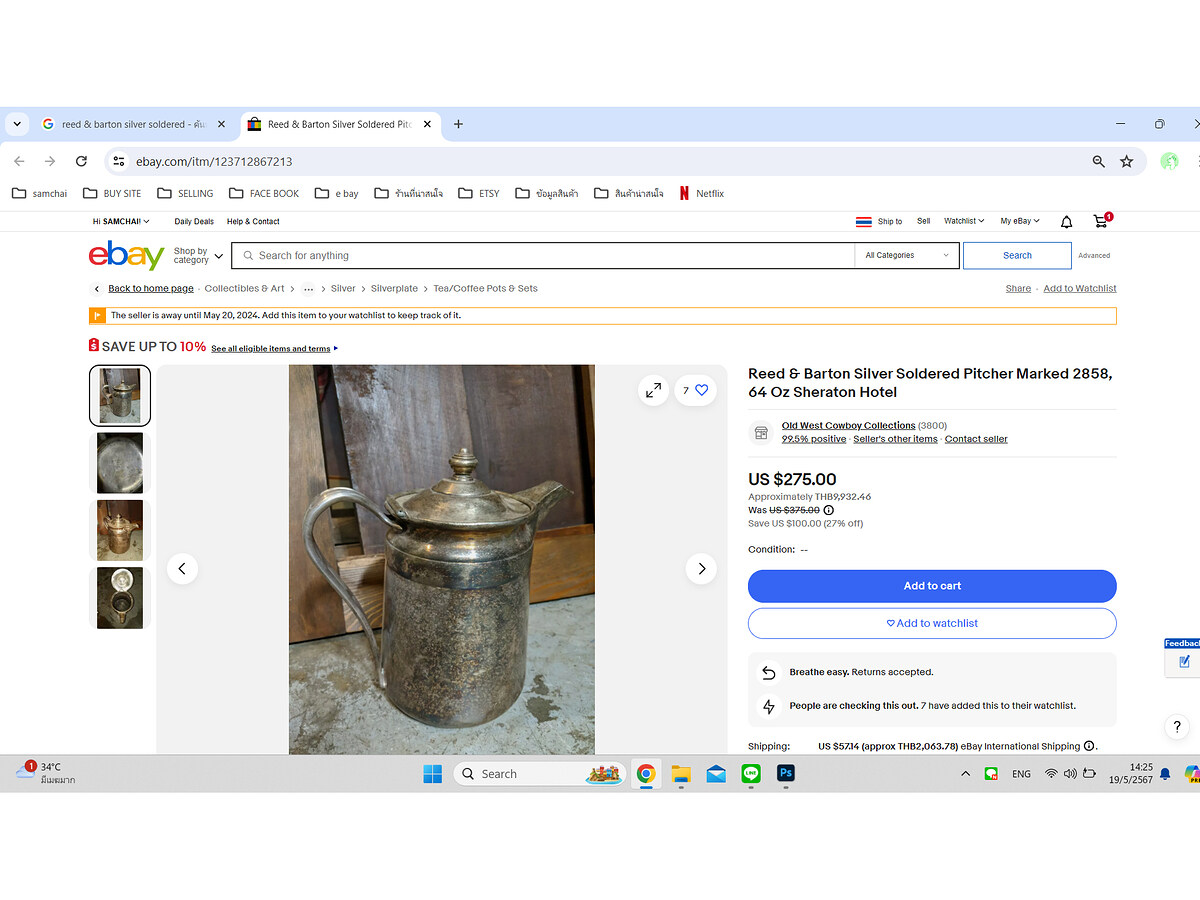Open the SELLING bookmark folder
Screen dimensions: 1200x900
[x=185, y=193]
